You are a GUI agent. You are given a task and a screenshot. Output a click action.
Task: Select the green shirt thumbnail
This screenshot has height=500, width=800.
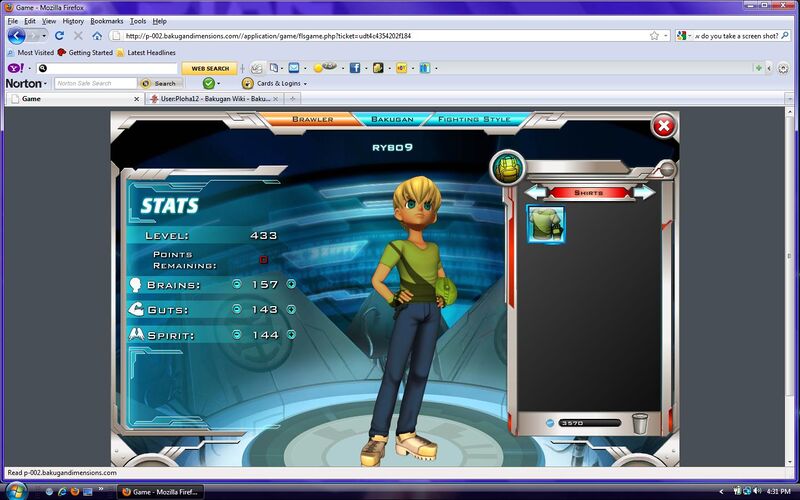tap(546, 224)
